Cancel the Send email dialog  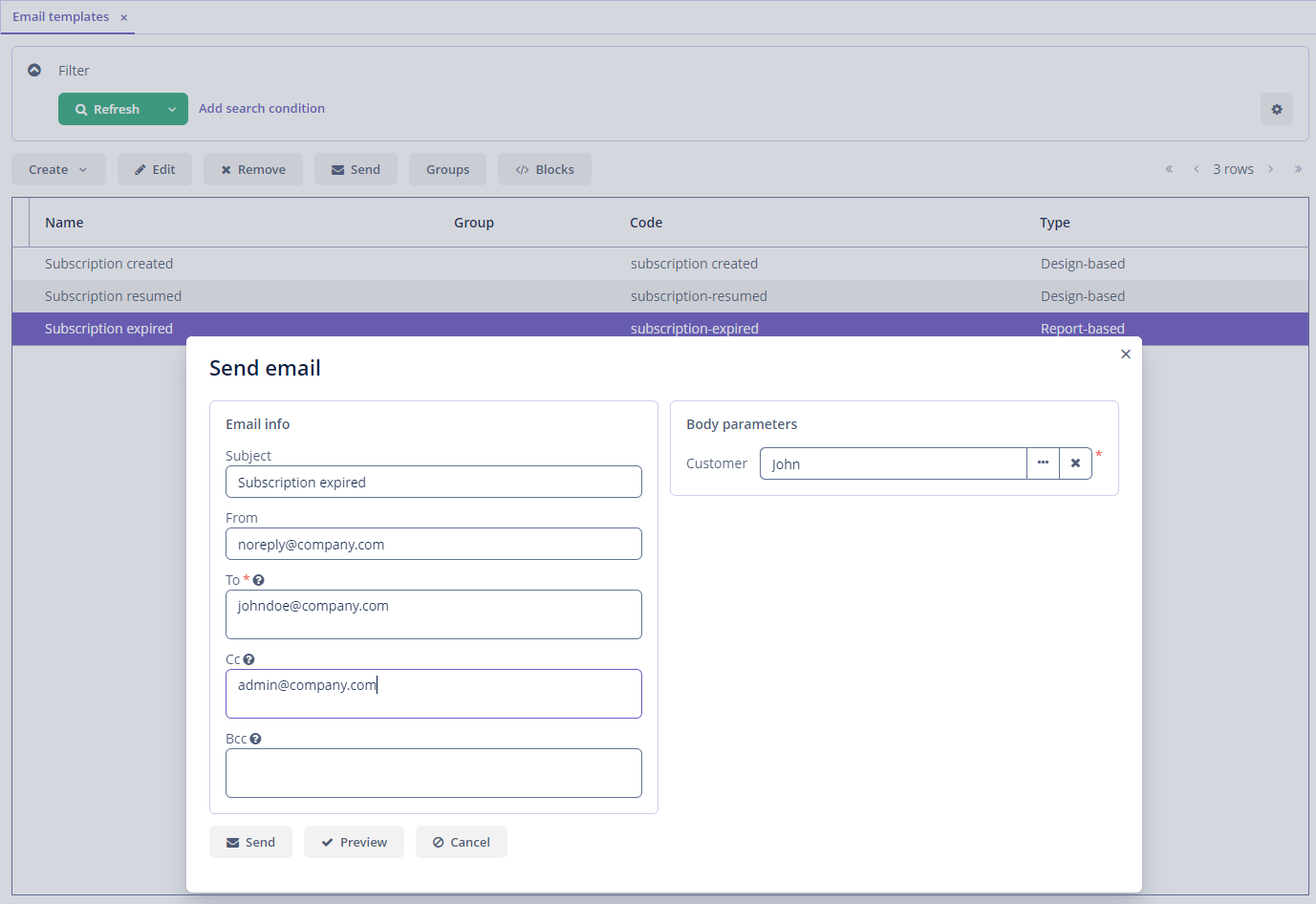click(461, 842)
